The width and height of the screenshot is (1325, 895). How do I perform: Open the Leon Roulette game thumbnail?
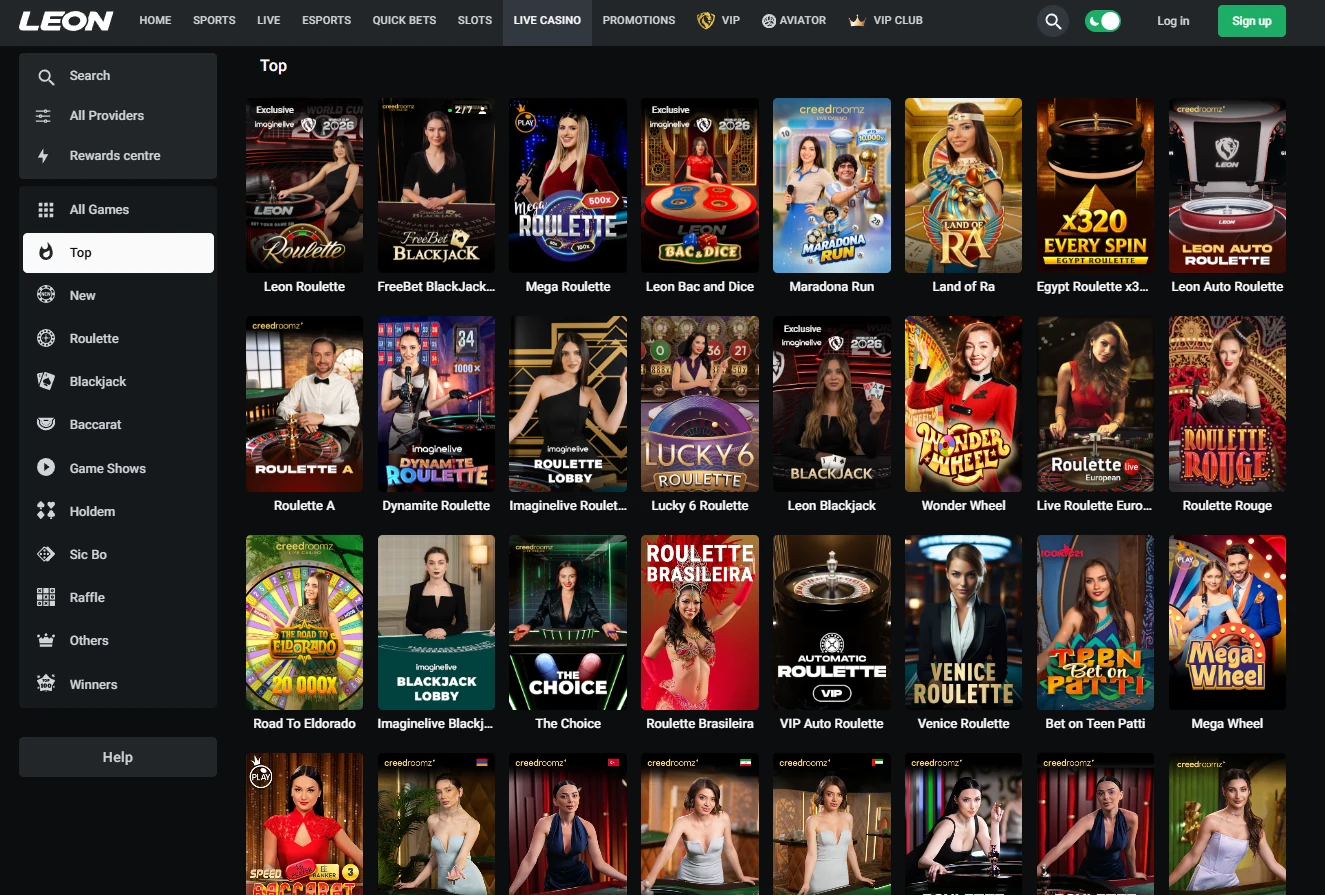tap(305, 186)
